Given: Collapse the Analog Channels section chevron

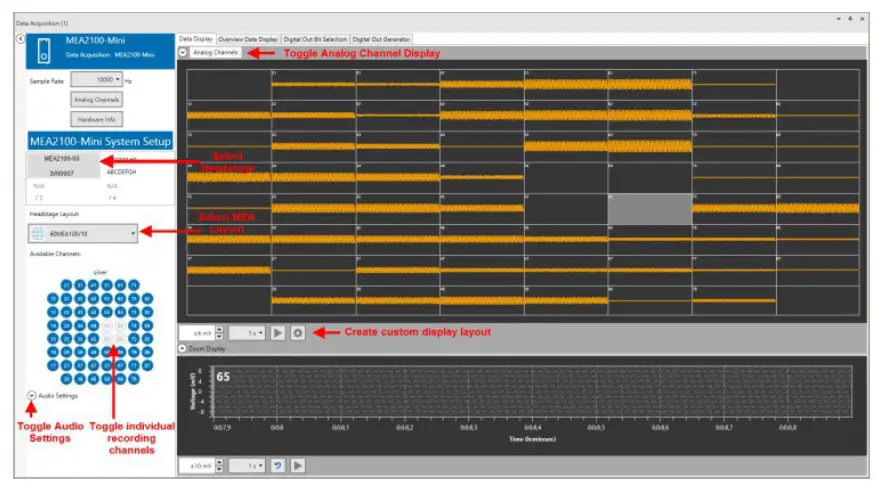Looking at the screenshot, I should [x=183, y=52].
